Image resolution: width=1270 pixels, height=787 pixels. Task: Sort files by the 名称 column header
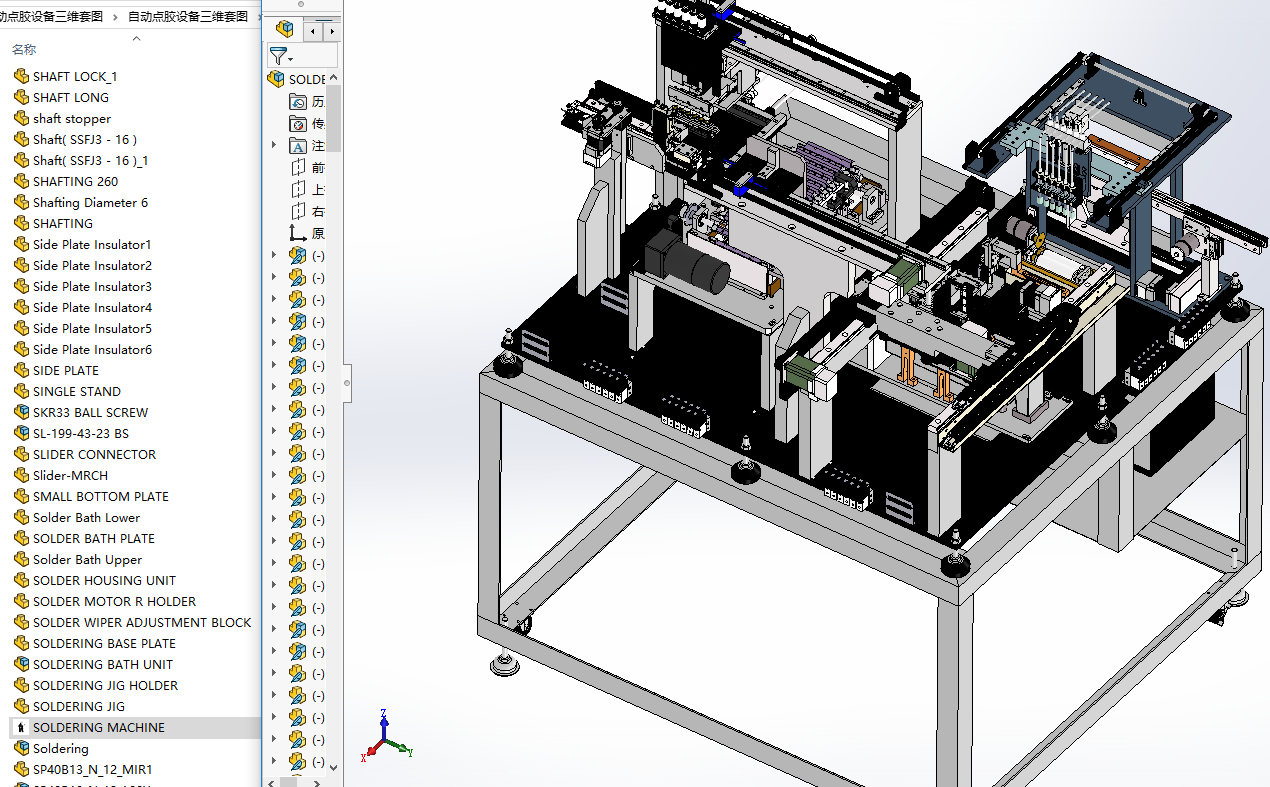24,49
